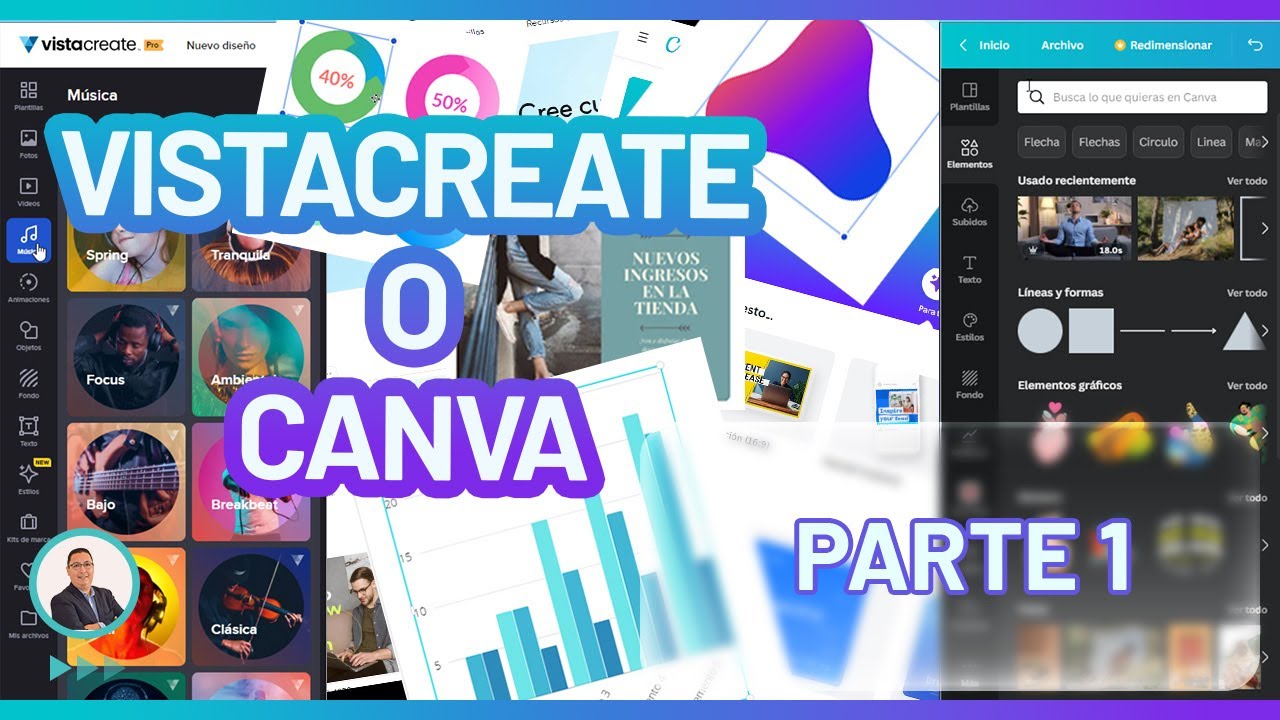Open Estilos in the VistaCreate sidebar
1280x720 pixels.
point(28,478)
